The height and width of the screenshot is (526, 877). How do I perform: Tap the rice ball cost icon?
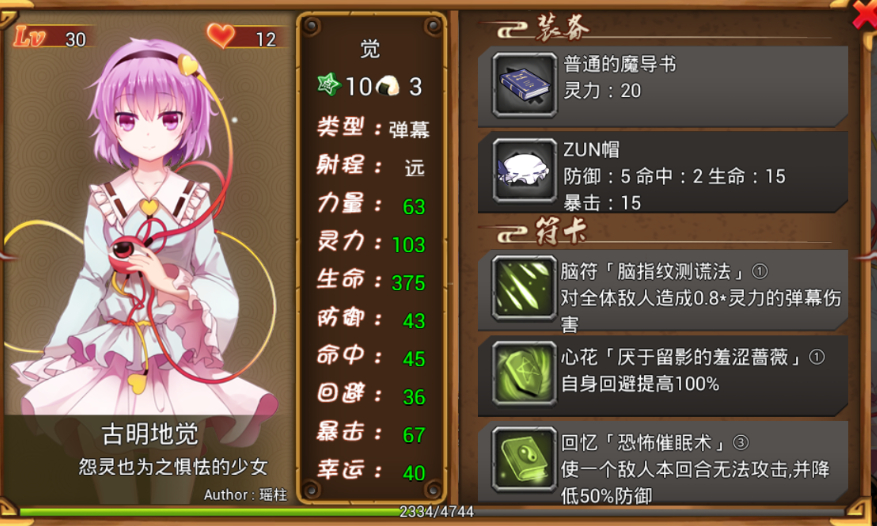coord(388,86)
